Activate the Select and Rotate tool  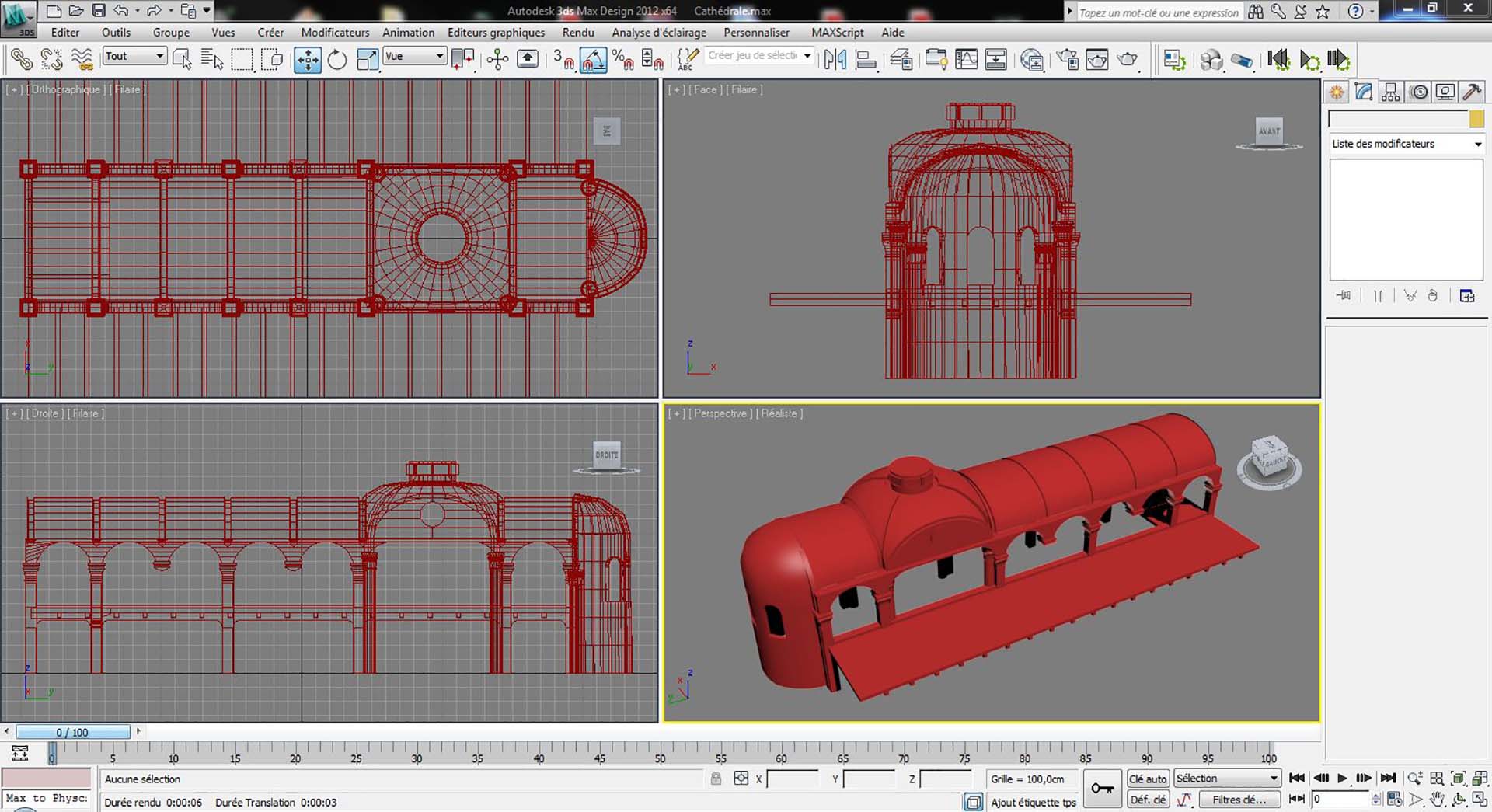point(337,60)
